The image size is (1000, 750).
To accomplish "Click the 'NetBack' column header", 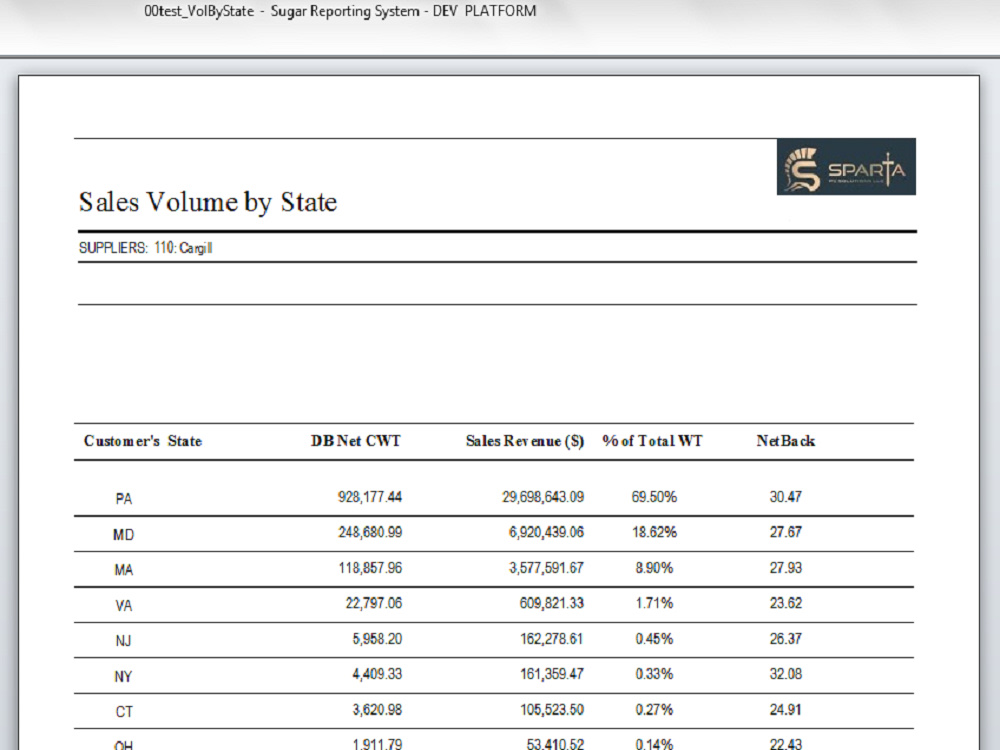I will coord(786,441).
